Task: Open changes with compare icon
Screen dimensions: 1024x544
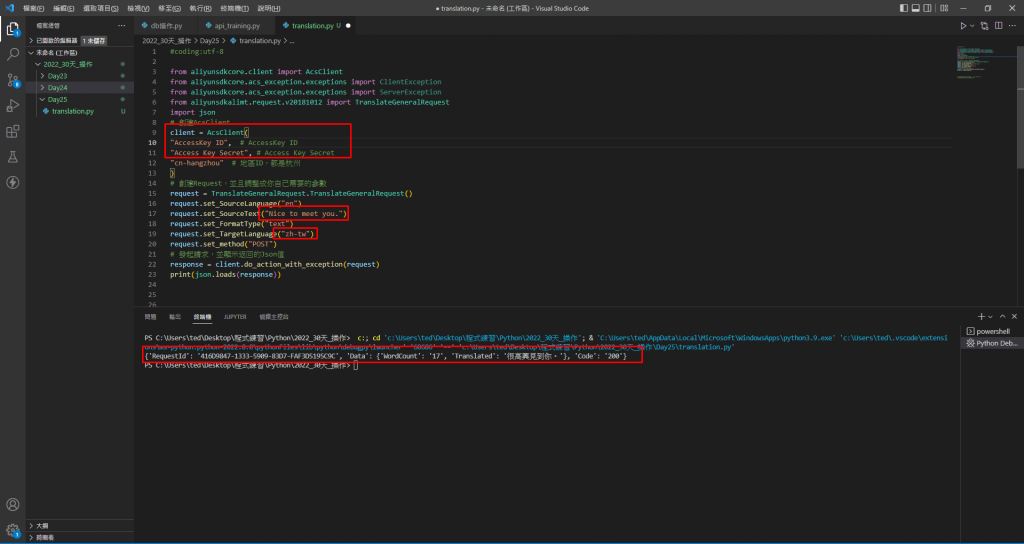Action: 984,25
